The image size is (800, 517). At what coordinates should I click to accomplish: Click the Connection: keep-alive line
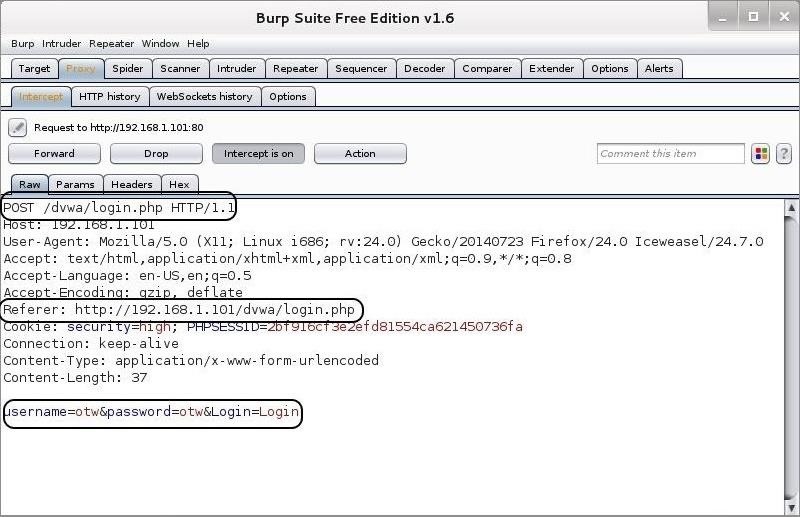click(x=91, y=343)
